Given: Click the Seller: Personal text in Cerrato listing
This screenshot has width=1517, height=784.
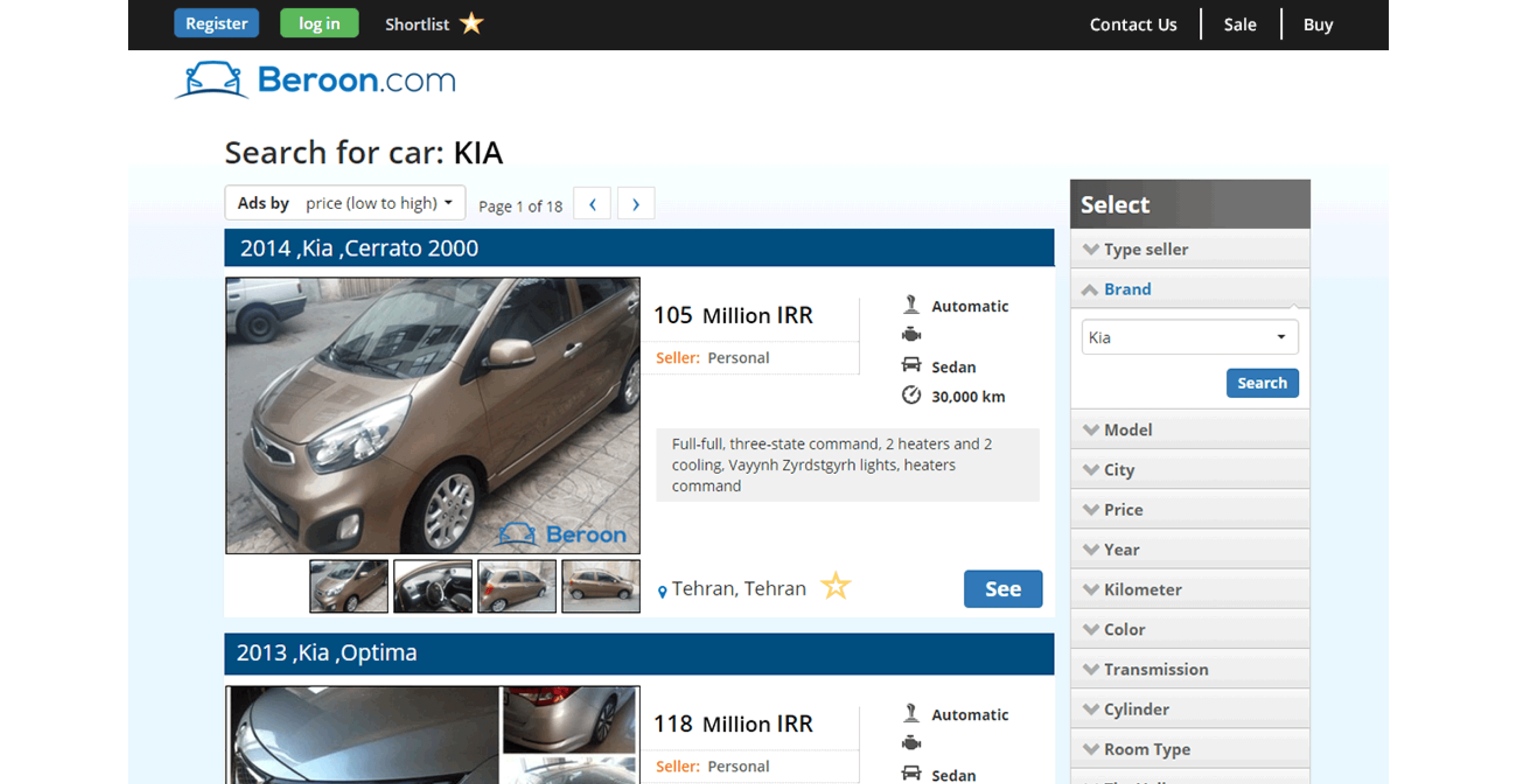Looking at the screenshot, I should [713, 358].
